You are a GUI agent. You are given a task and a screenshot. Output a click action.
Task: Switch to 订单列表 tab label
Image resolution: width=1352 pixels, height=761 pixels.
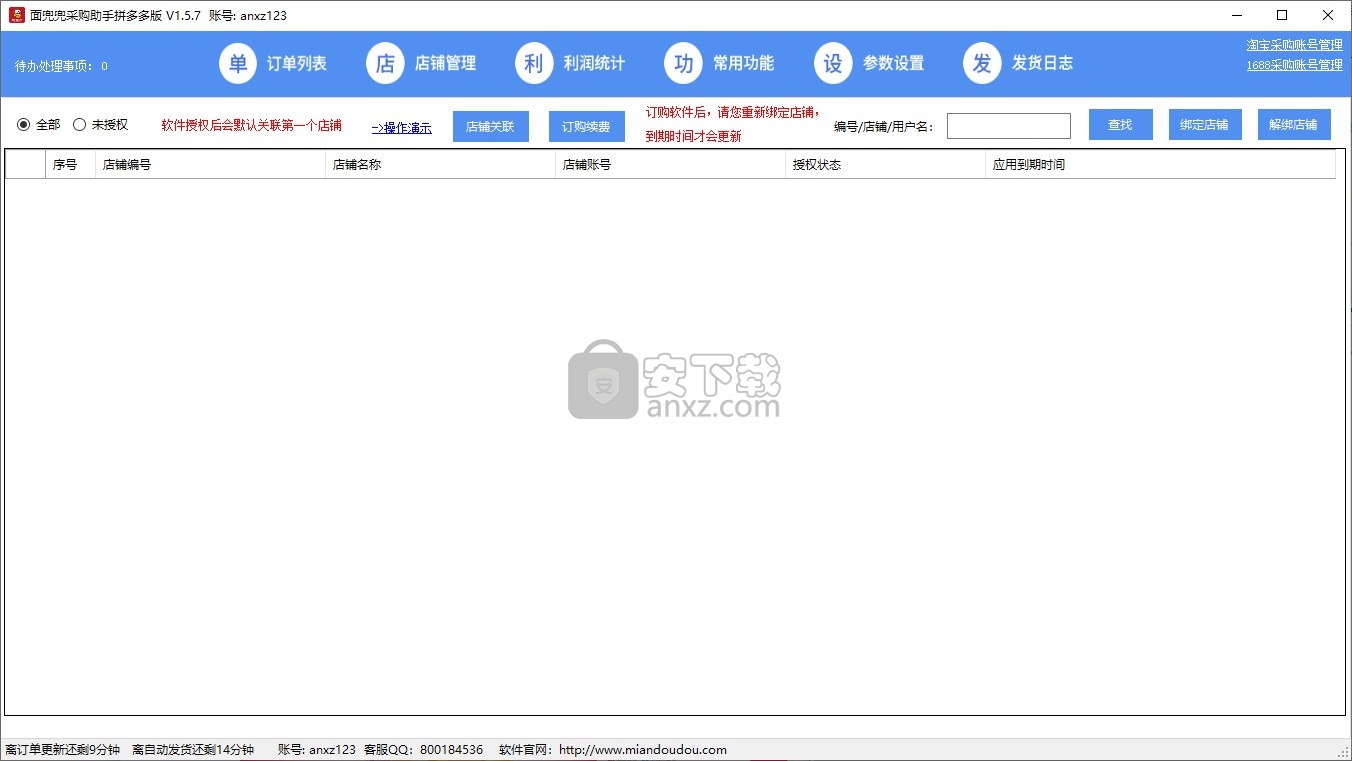[296, 63]
